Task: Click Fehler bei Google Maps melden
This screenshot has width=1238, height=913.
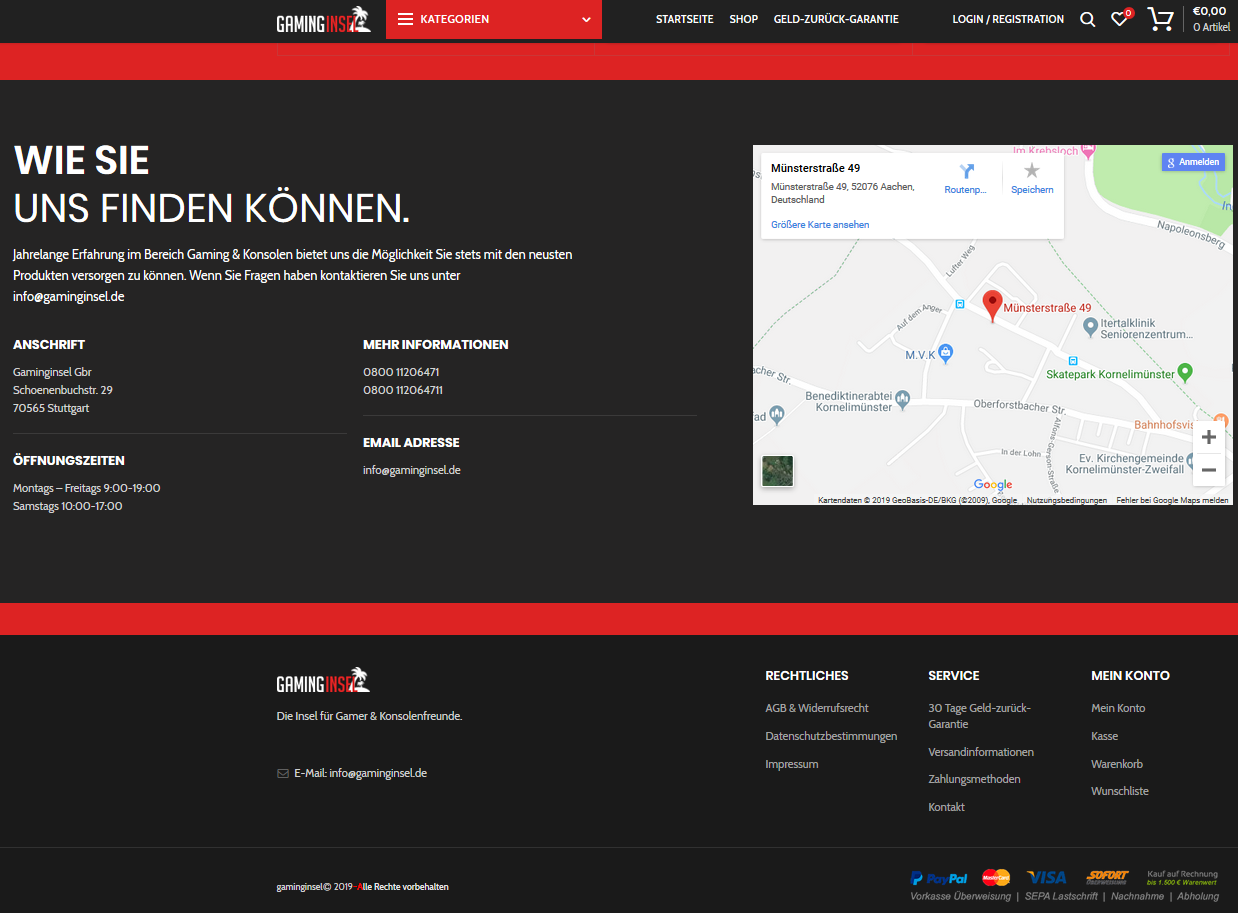Action: tap(1172, 500)
